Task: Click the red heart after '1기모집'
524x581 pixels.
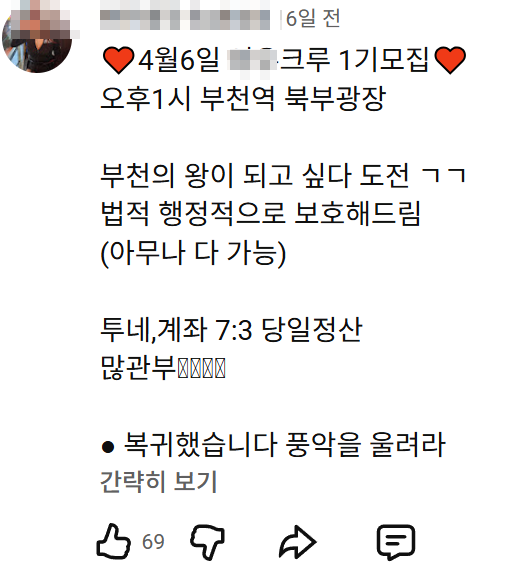Action: (450, 60)
